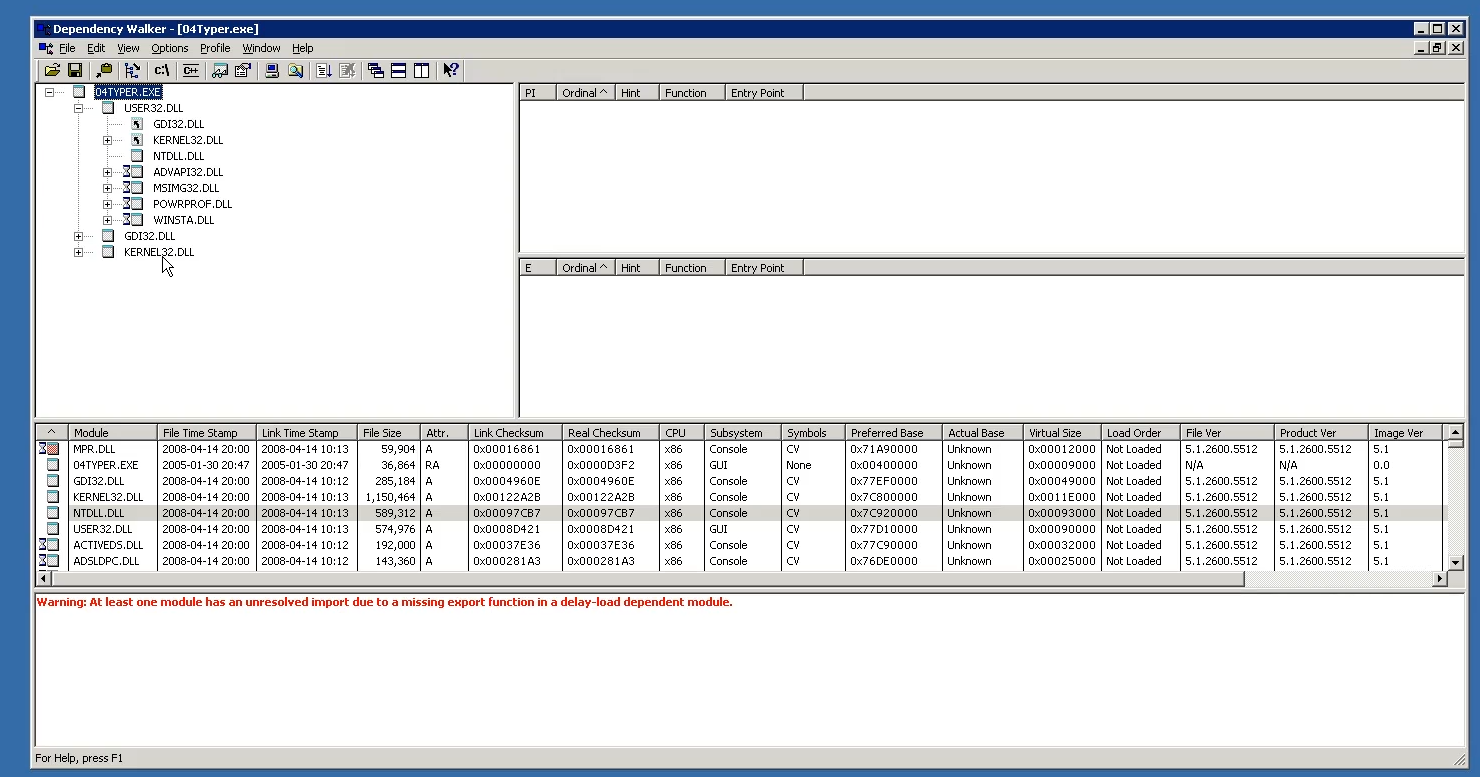Click module icon beside GDI32.DLL under USER32.DLL
This screenshot has width=1480, height=777.
click(x=137, y=124)
